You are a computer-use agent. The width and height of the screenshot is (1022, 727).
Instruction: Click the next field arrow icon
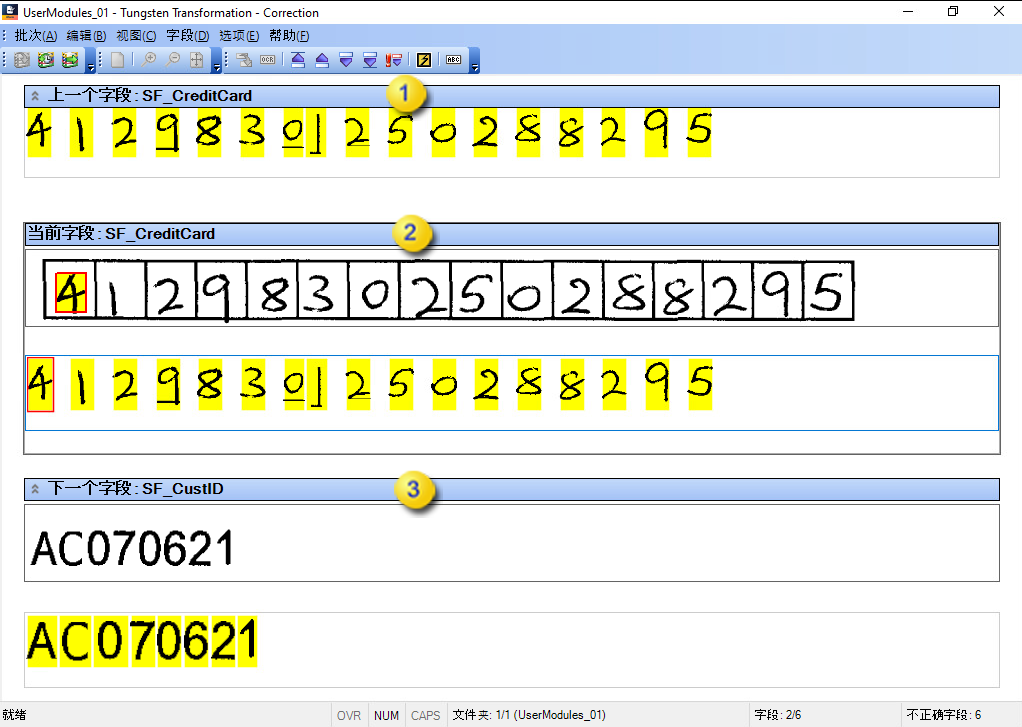pos(346,60)
